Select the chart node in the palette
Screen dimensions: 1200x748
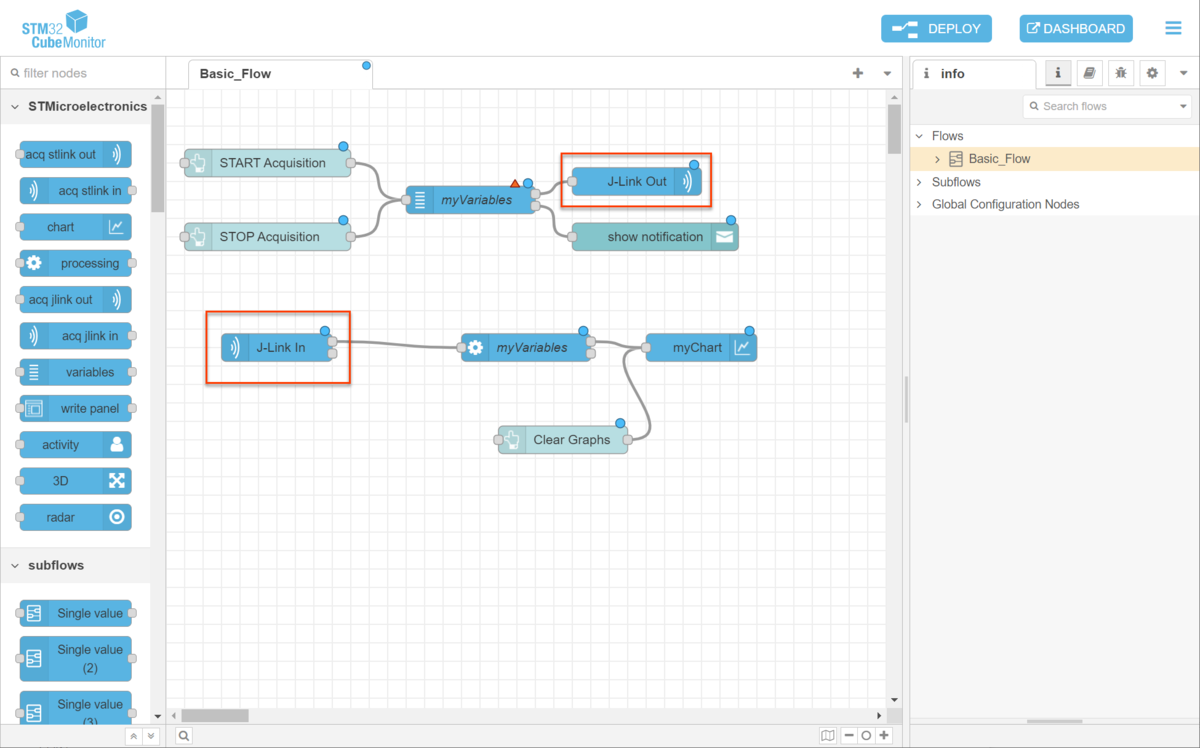(x=74, y=227)
